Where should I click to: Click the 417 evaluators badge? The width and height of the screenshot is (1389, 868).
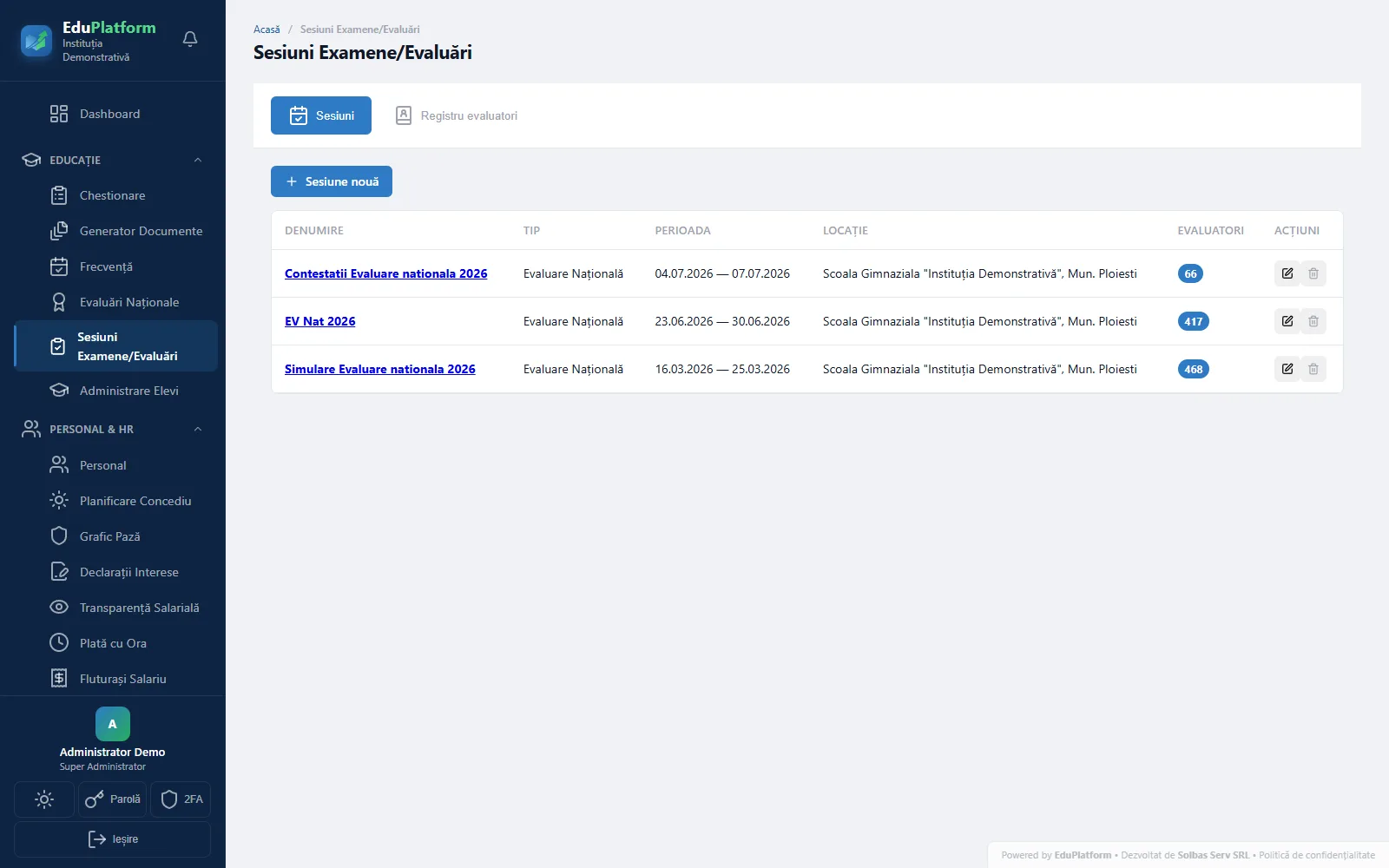pyautogui.click(x=1194, y=321)
